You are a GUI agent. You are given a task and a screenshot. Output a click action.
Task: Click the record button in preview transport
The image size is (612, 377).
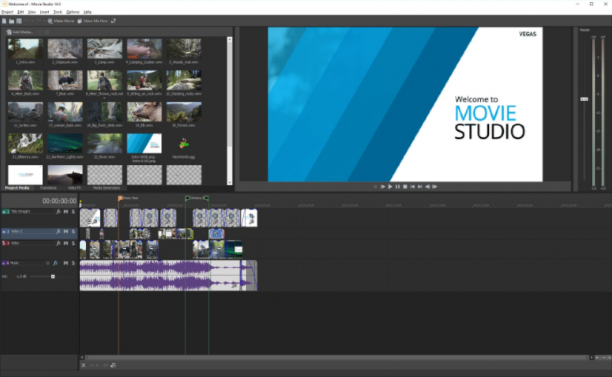375,187
